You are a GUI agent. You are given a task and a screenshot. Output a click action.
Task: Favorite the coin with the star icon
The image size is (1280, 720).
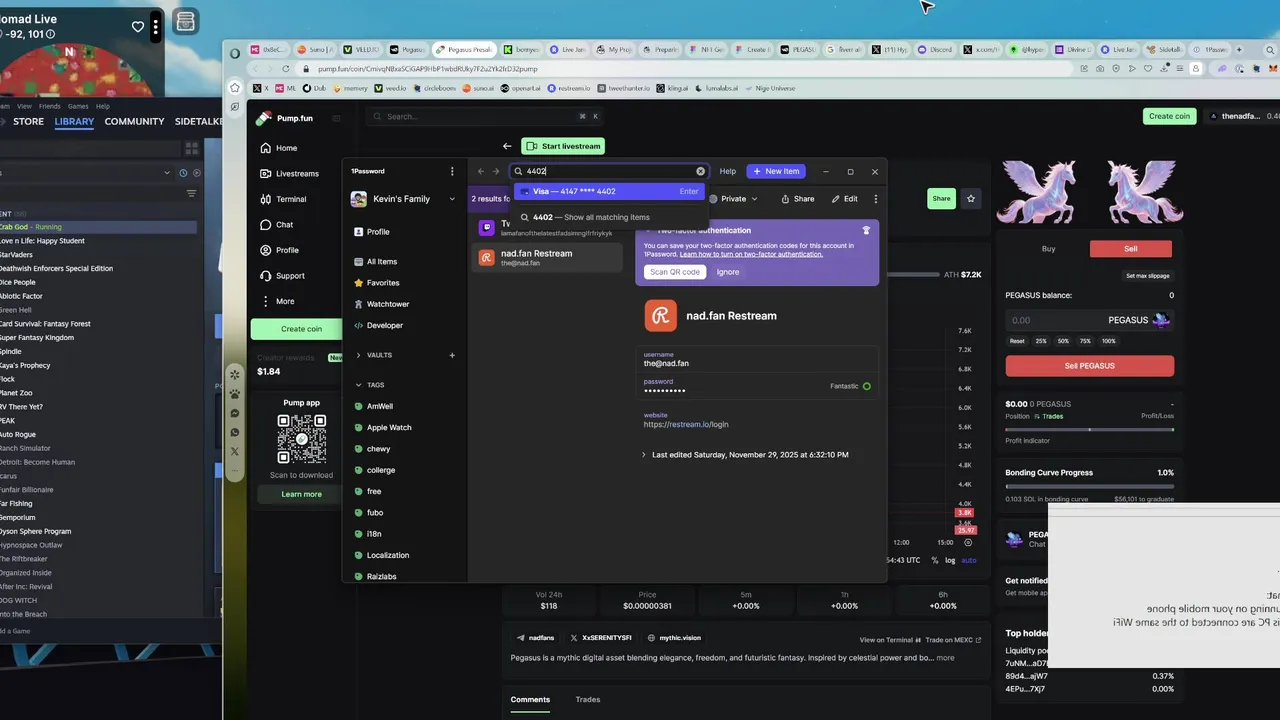[971, 199]
